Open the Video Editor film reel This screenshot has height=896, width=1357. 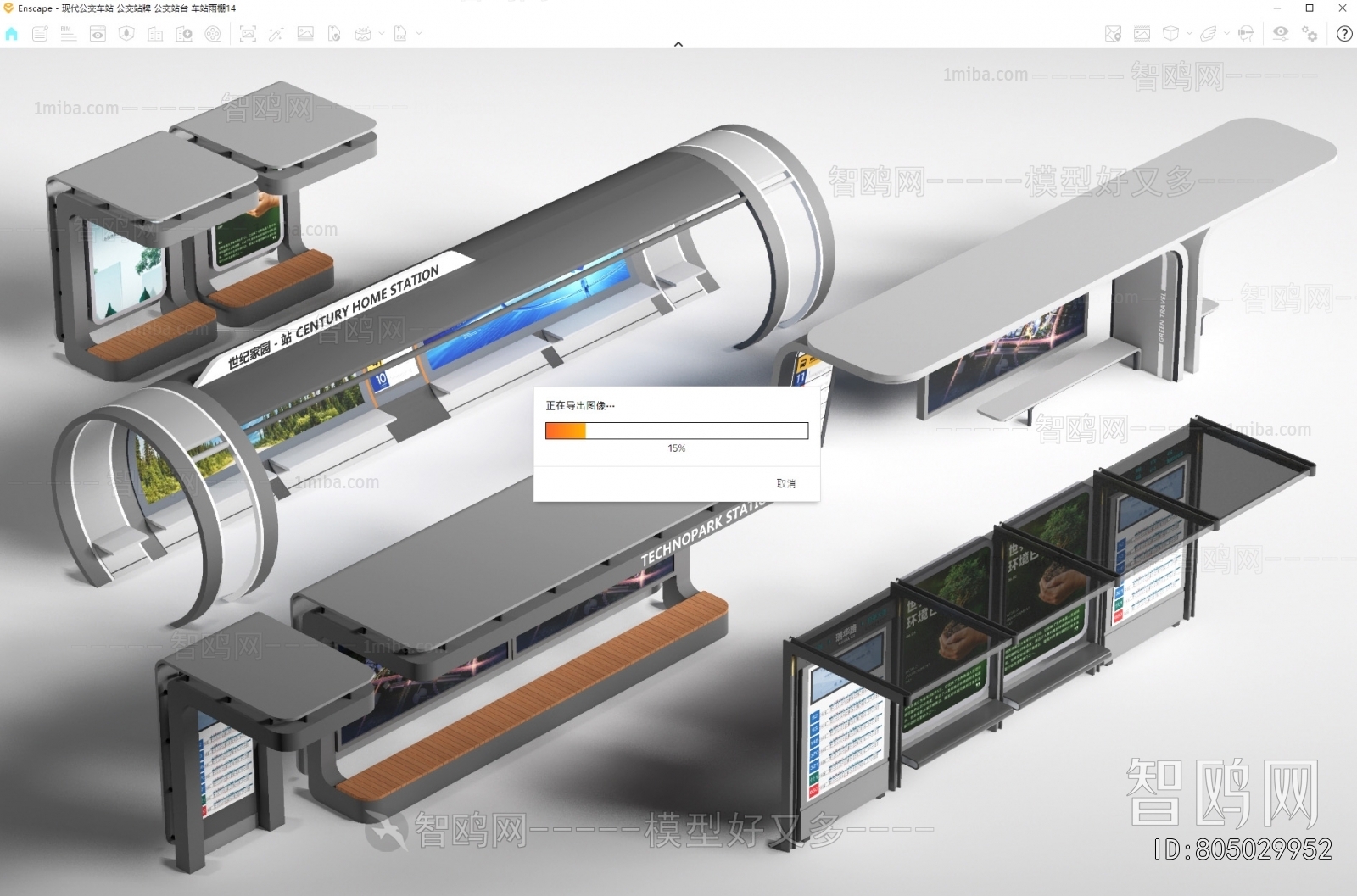click(x=213, y=34)
